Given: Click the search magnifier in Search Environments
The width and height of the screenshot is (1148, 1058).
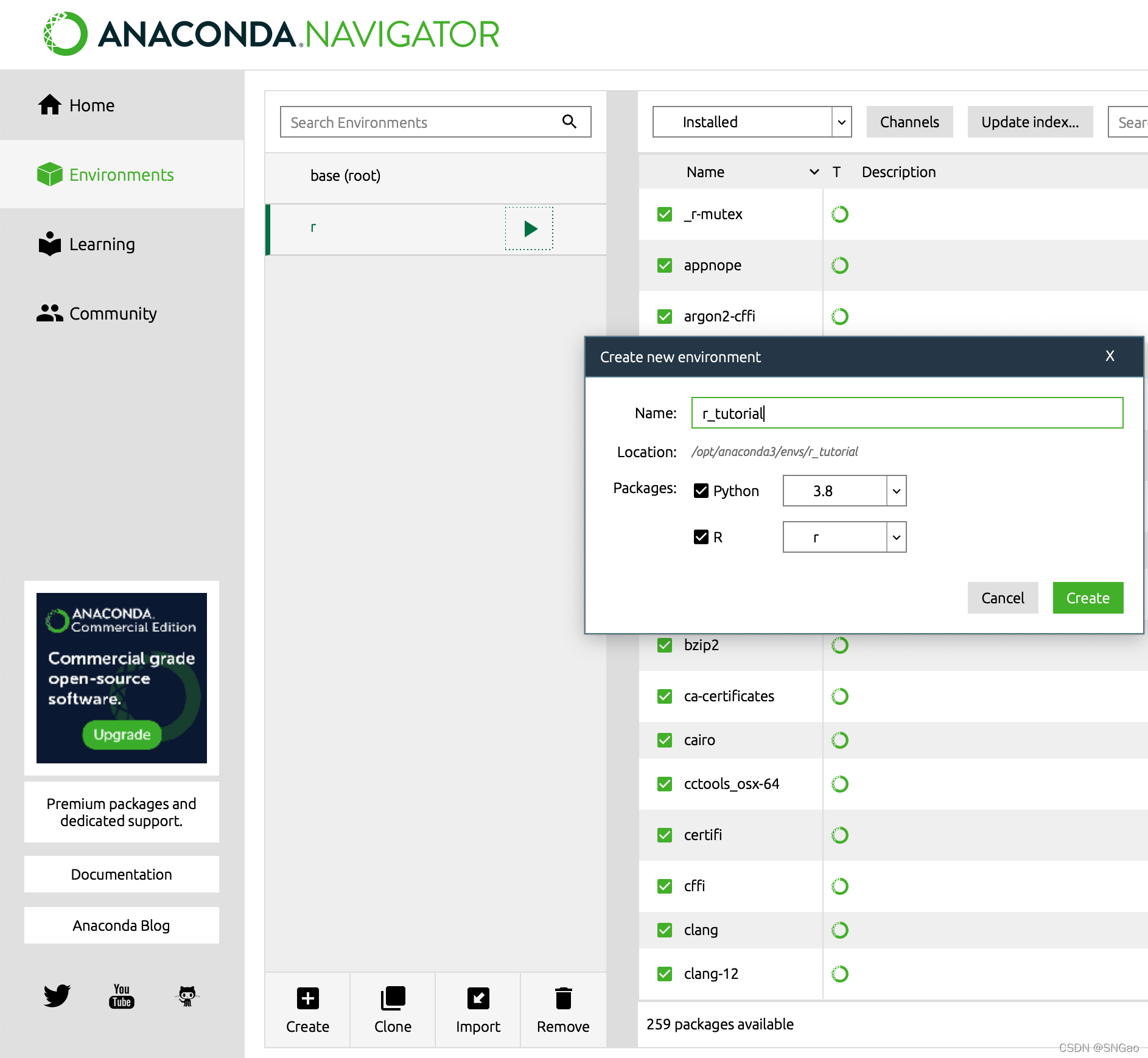Looking at the screenshot, I should [569, 122].
